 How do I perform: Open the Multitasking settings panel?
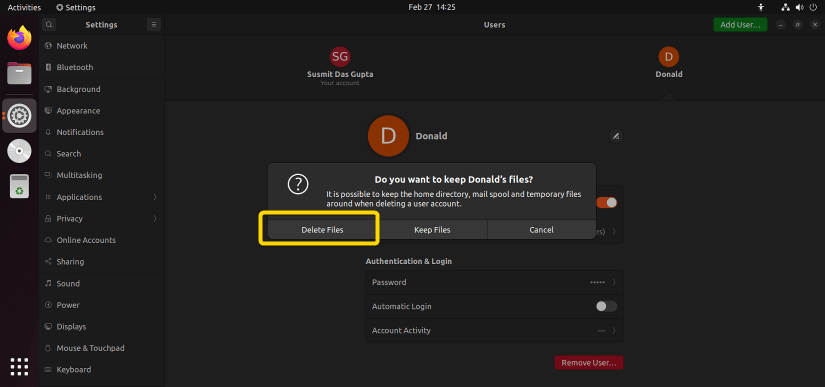tap(102, 176)
